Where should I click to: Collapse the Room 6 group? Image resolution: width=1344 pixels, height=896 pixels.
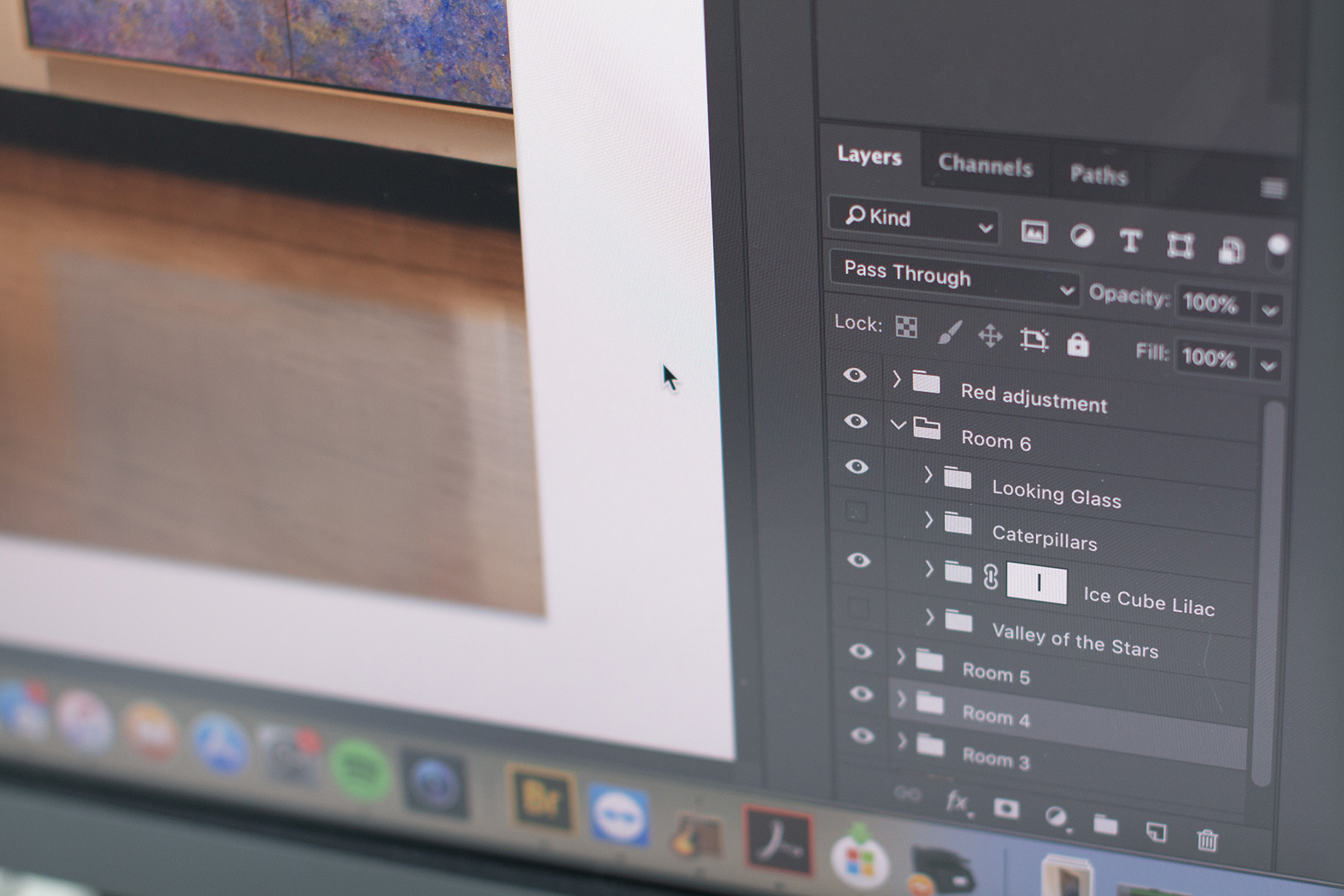[x=897, y=425]
